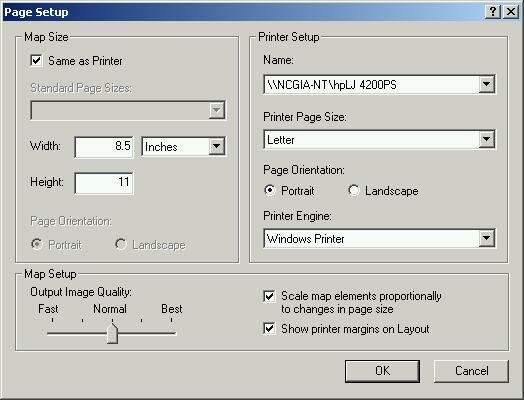The width and height of the screenshot is (524, 400).
Task: Select Portrait under Printer Setup
Action: (x=270, y=190)
